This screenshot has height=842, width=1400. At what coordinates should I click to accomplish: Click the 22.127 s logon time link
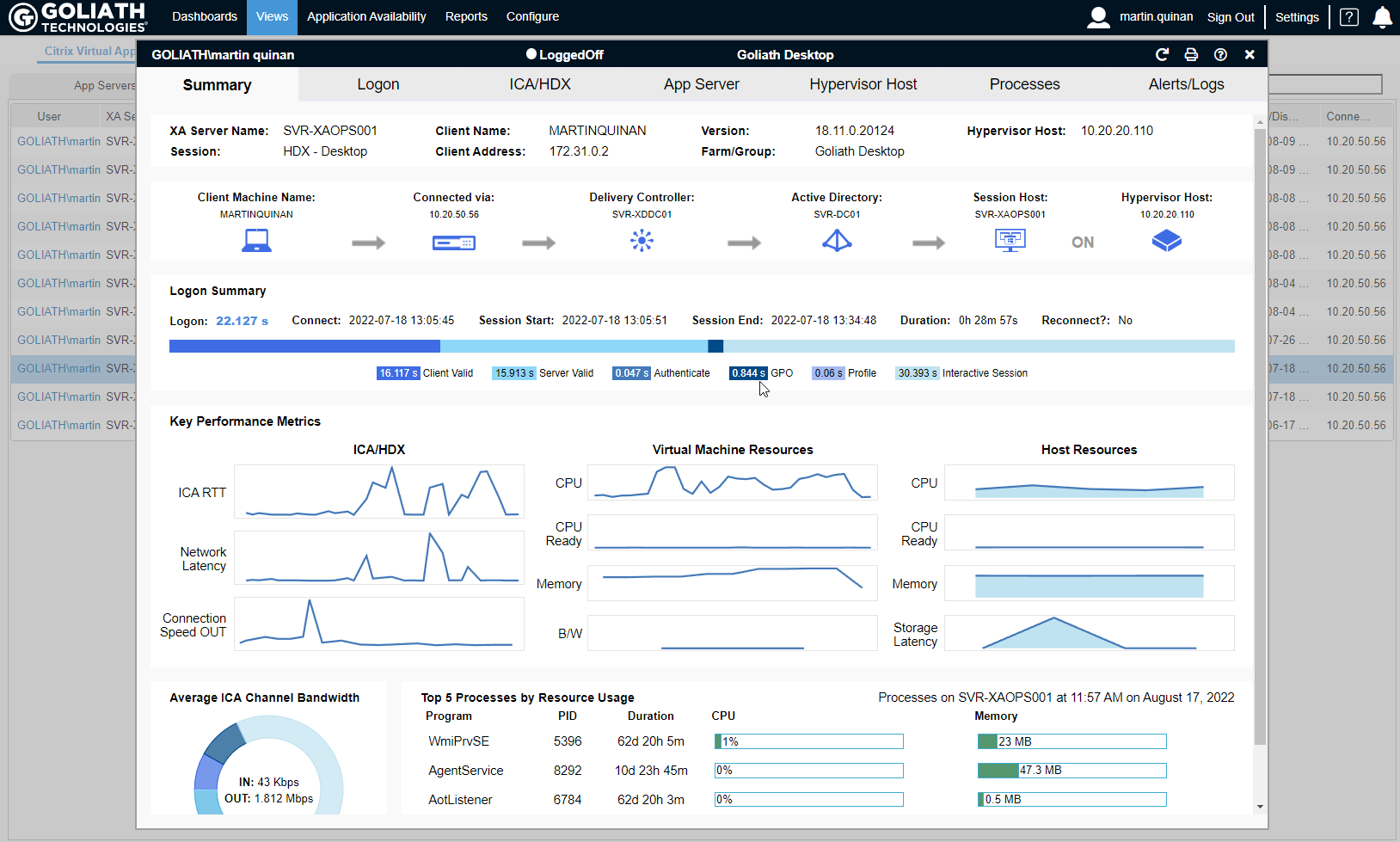[241, 320]
